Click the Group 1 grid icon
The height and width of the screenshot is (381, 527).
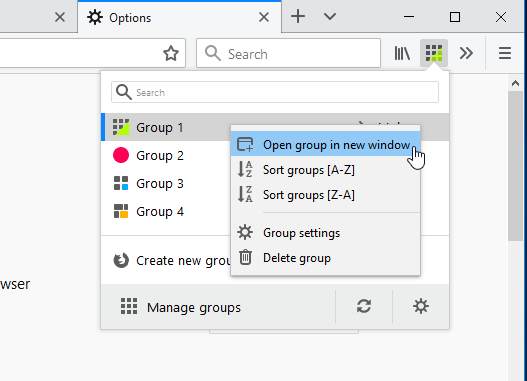tap(121, 127)
